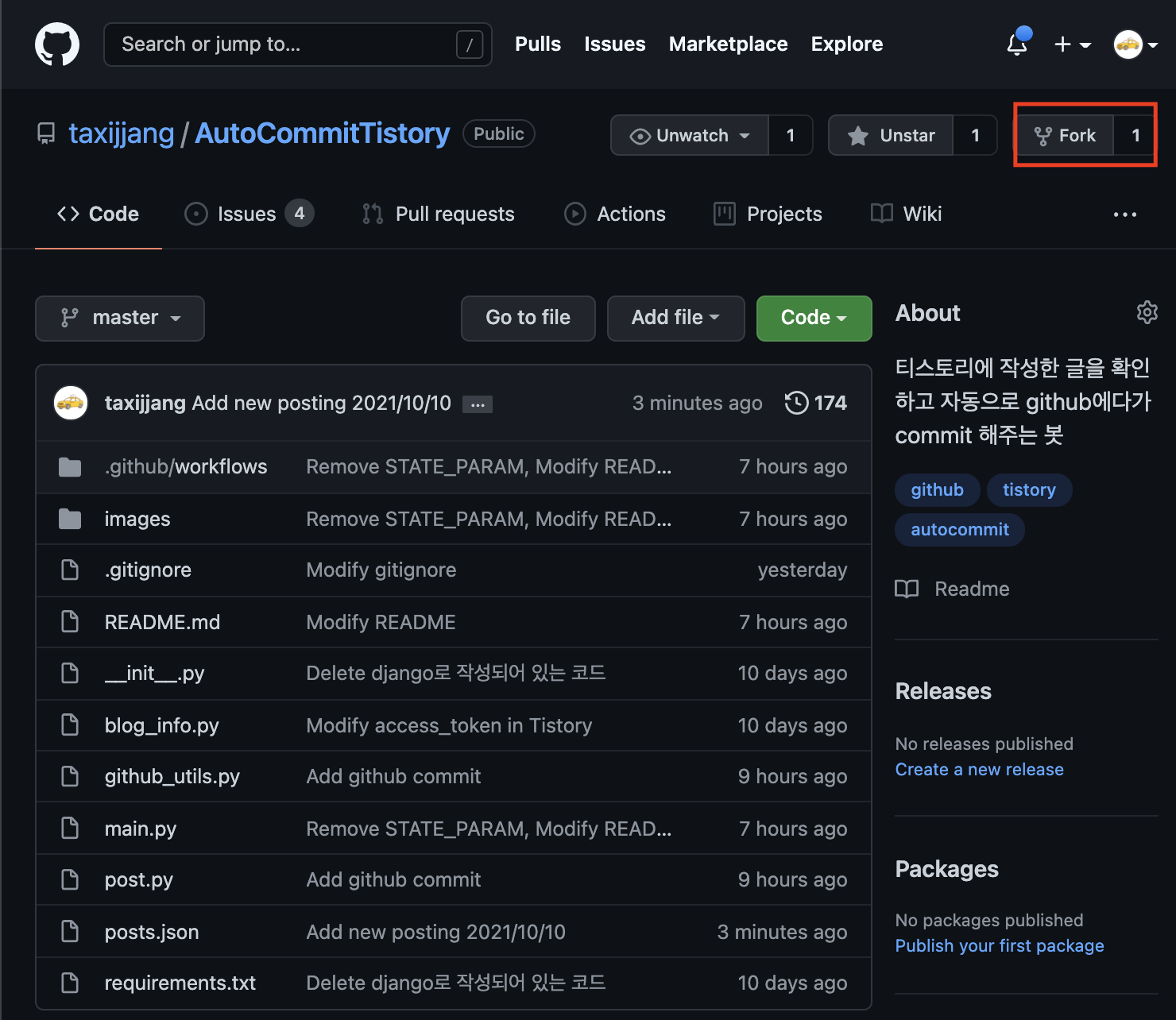Click Publish your first package
This screenshot has height=1020, width=1176.
click(1000, 945)
